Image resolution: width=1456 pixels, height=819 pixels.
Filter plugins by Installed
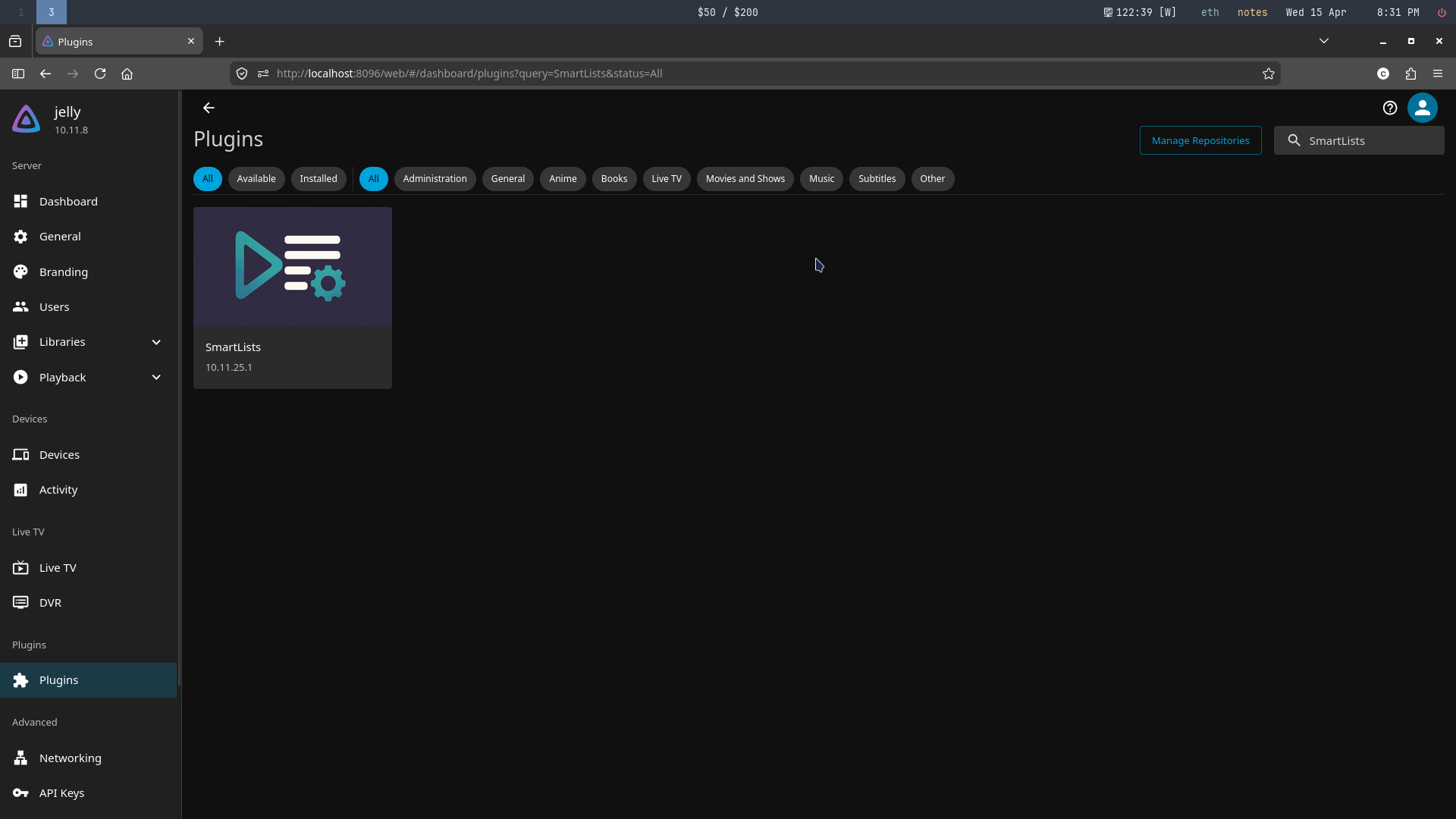(318, 179)
